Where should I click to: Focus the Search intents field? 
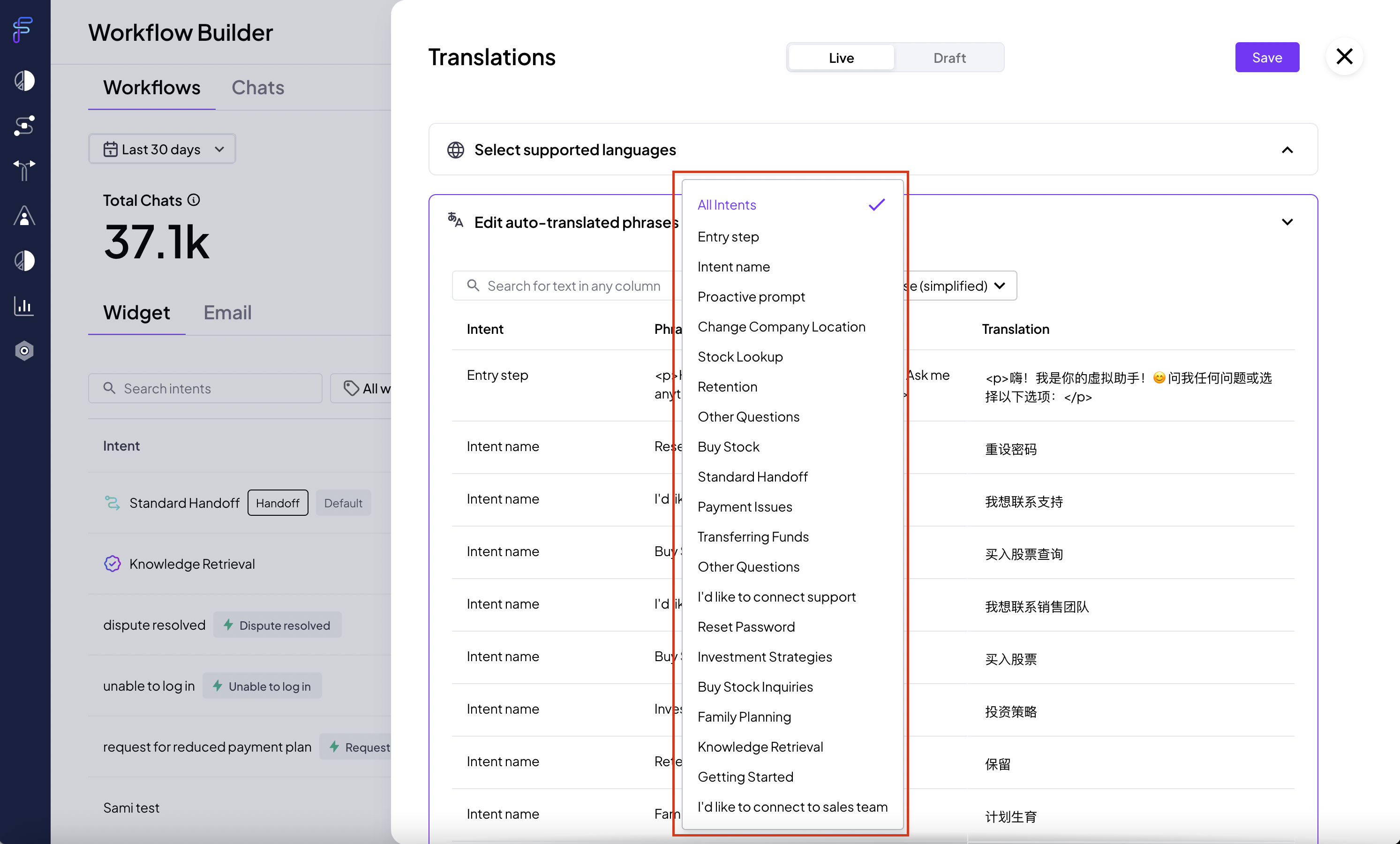[x=205, y=388]
